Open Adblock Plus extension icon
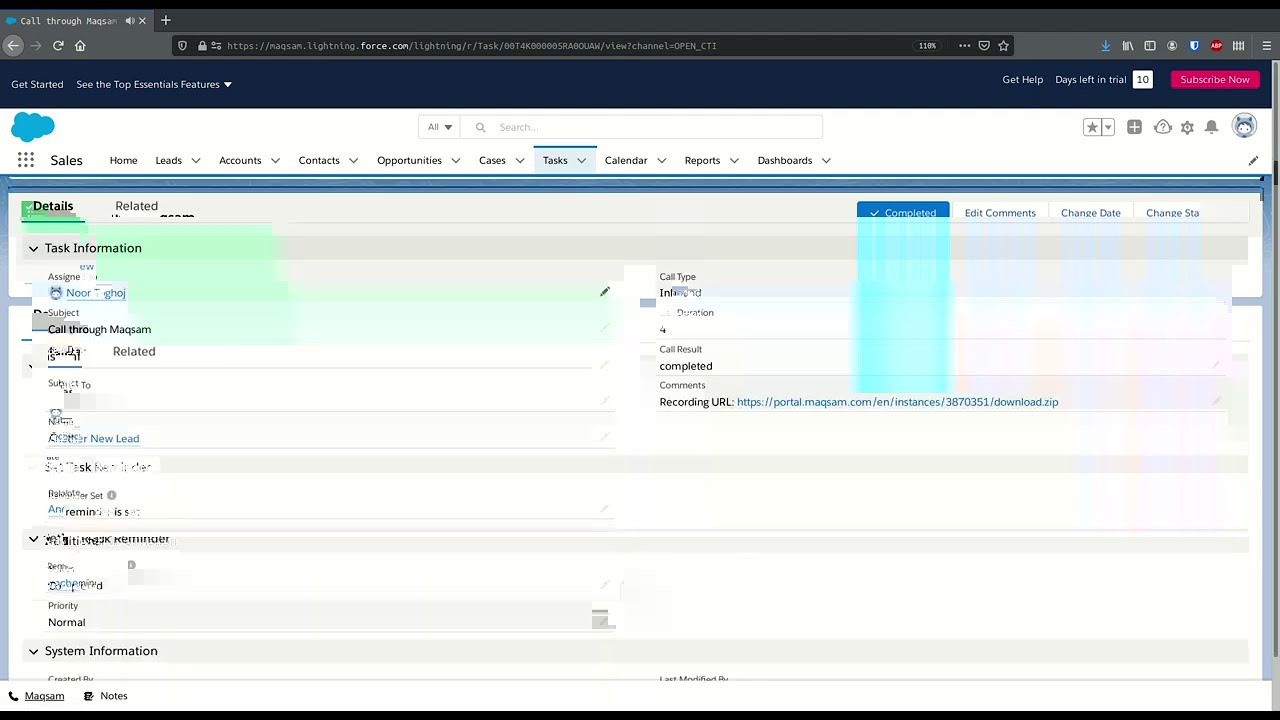Image resolution: width=1280 pixels, height=720 pixels. (x=1216, y=45)
